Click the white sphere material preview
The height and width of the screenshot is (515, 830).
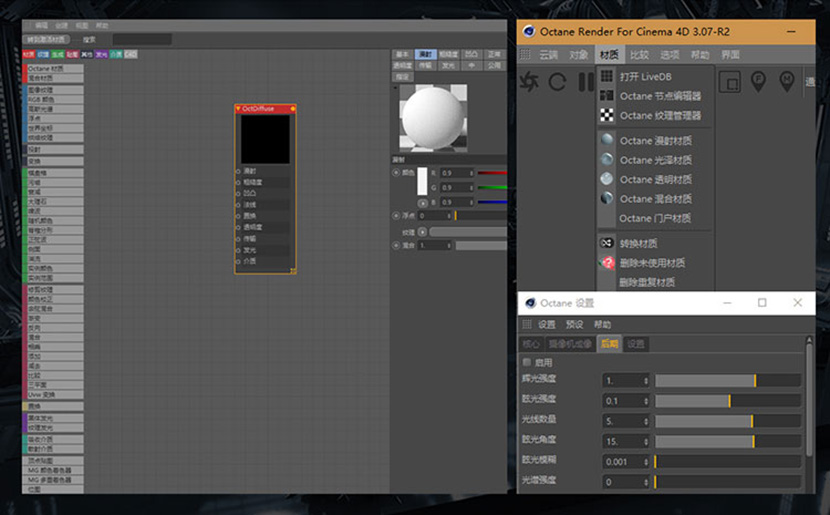click(432, 118)
